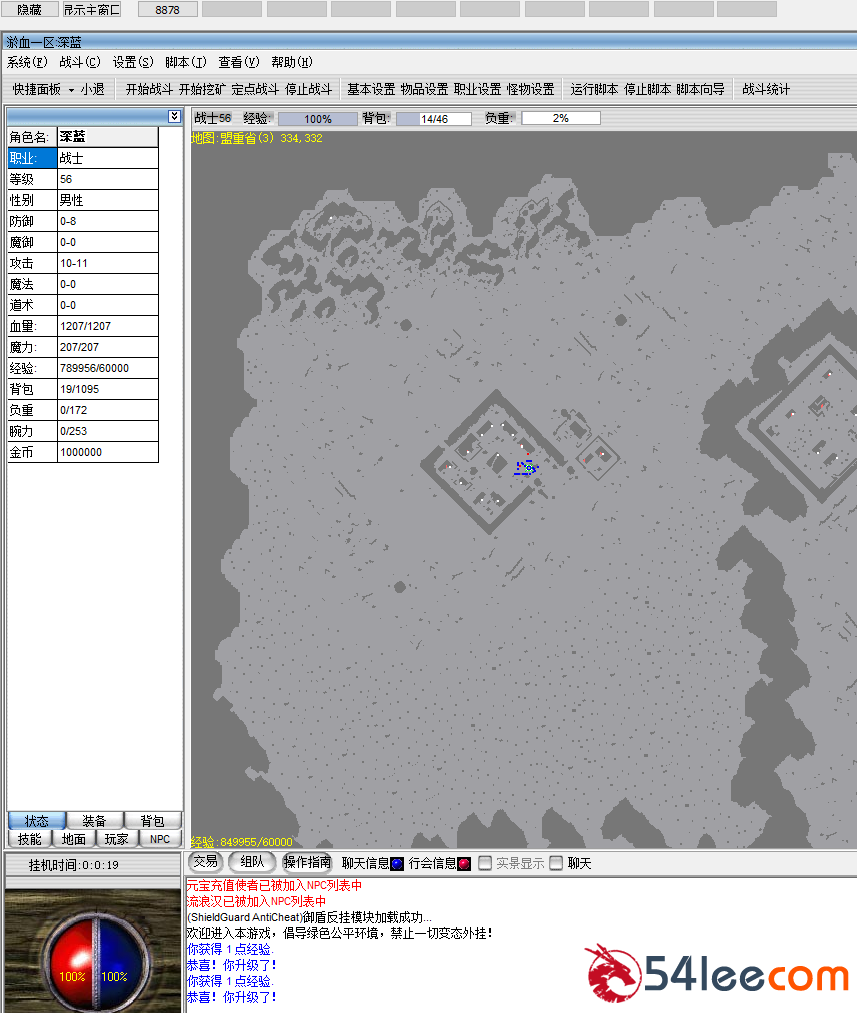This screenshot has height=1013, width=857.
Task: Toggle the 聊天 checkbox
Action: point(557,863)
